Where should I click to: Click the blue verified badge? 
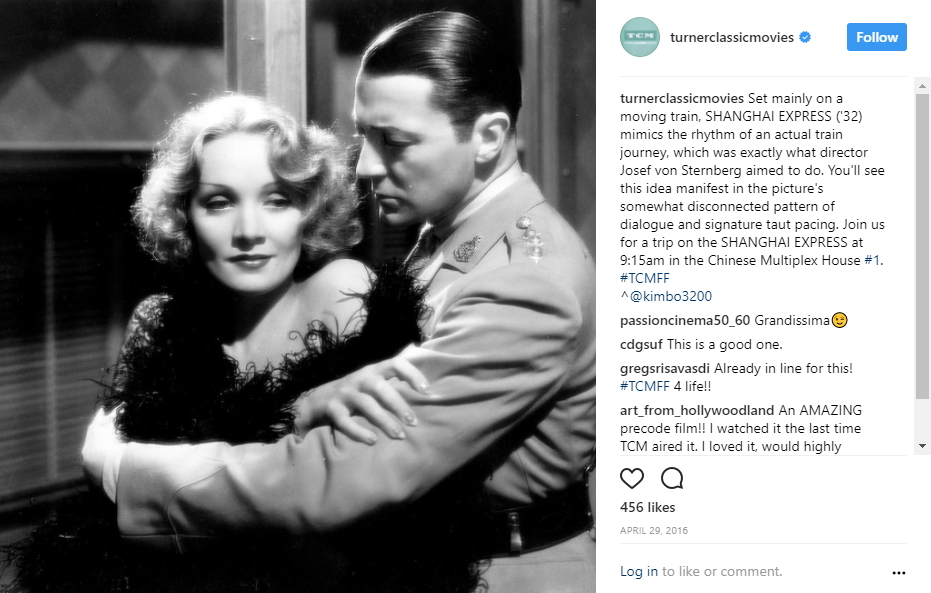(x=805, y=37)
